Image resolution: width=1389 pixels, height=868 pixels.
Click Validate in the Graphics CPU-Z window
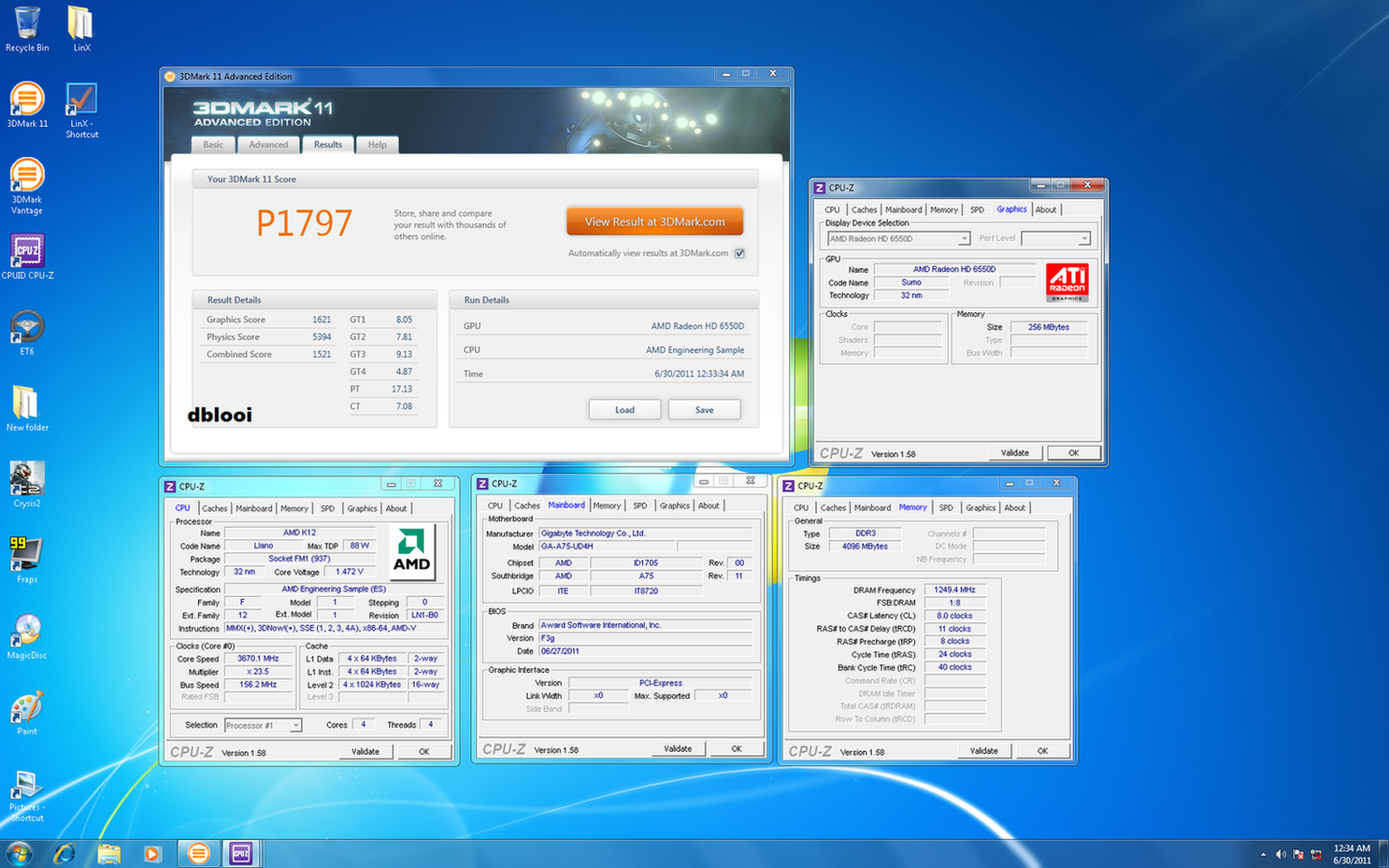tap(1014, 453)
